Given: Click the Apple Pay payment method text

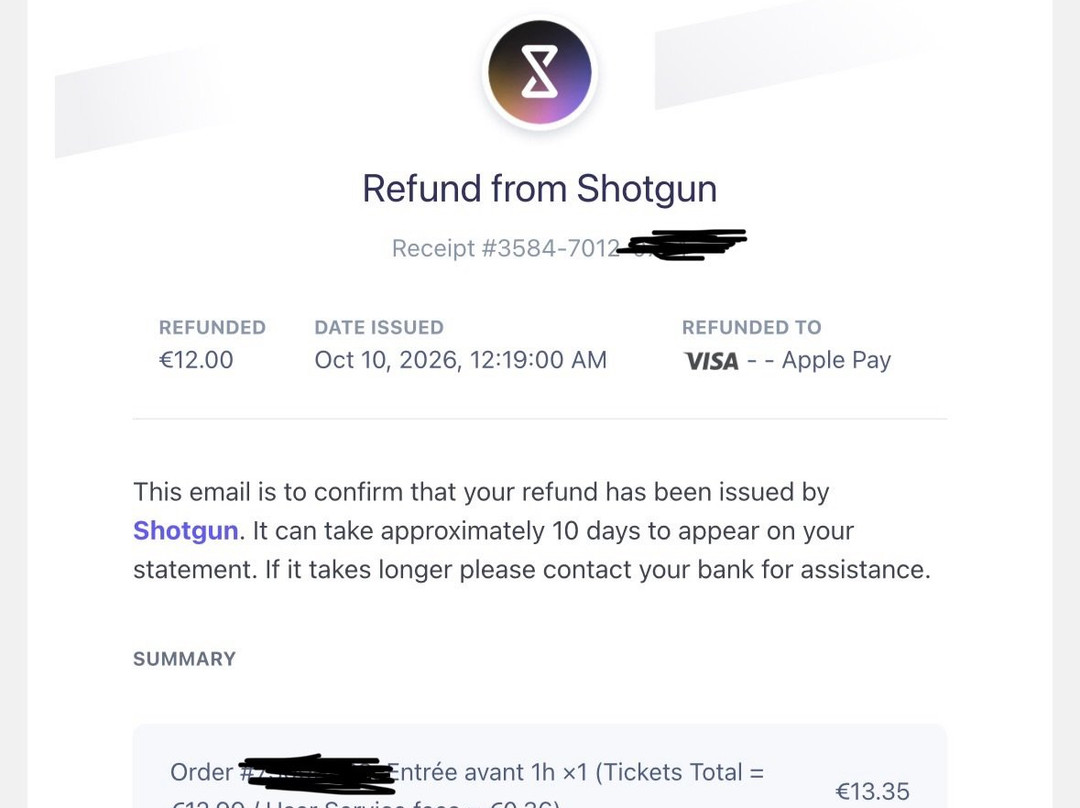Looking at the screenshot, I should pyautogui.click(x=836, y=360).
